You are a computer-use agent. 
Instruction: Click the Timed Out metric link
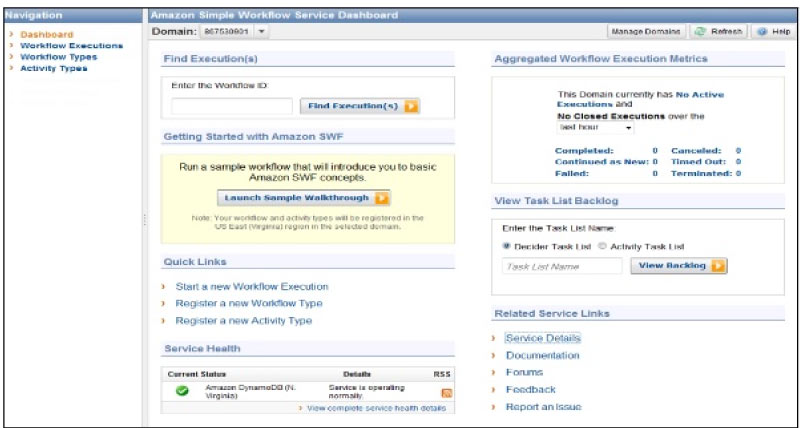coord(698,162)
